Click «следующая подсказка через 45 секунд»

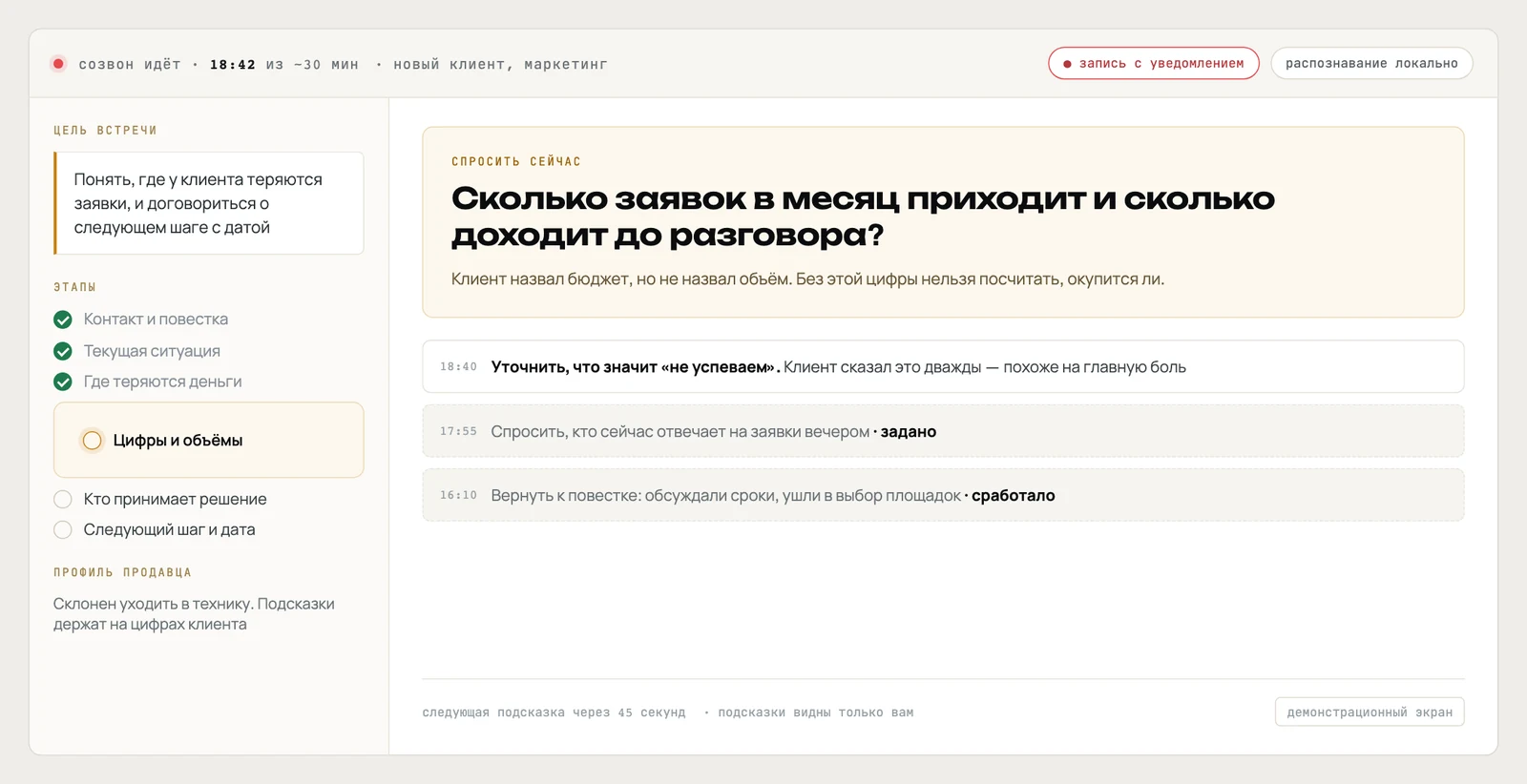(x=554, y=712)
